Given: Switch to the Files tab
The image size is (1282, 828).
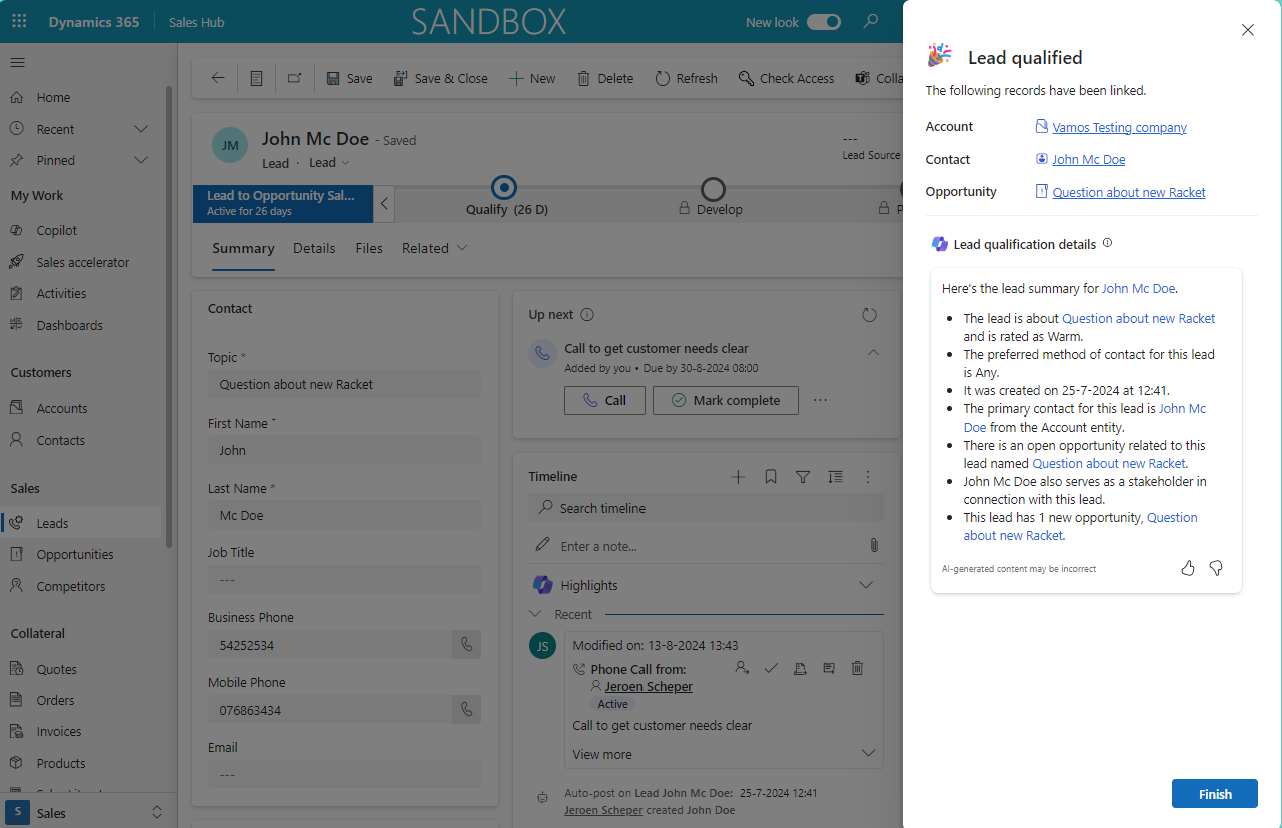Looking at the screenshot, I should [369, 248].
